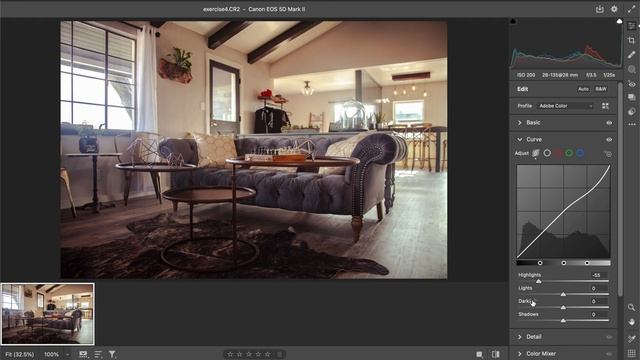Open the filmstrip options icon
The width and height of the screenshot is (640, 360).
[x=83, y=354]
